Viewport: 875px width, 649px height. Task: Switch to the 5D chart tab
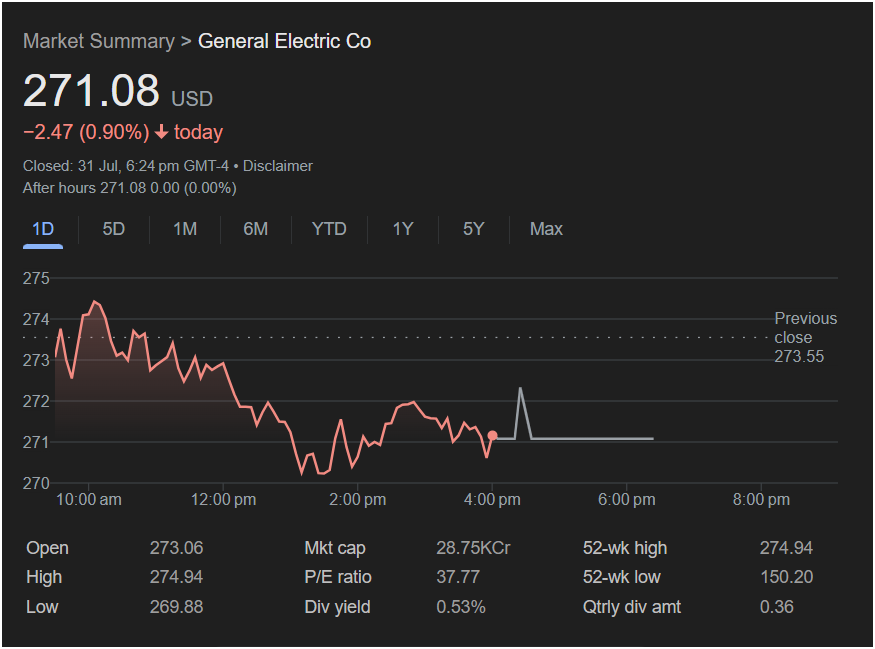(114, 229)
